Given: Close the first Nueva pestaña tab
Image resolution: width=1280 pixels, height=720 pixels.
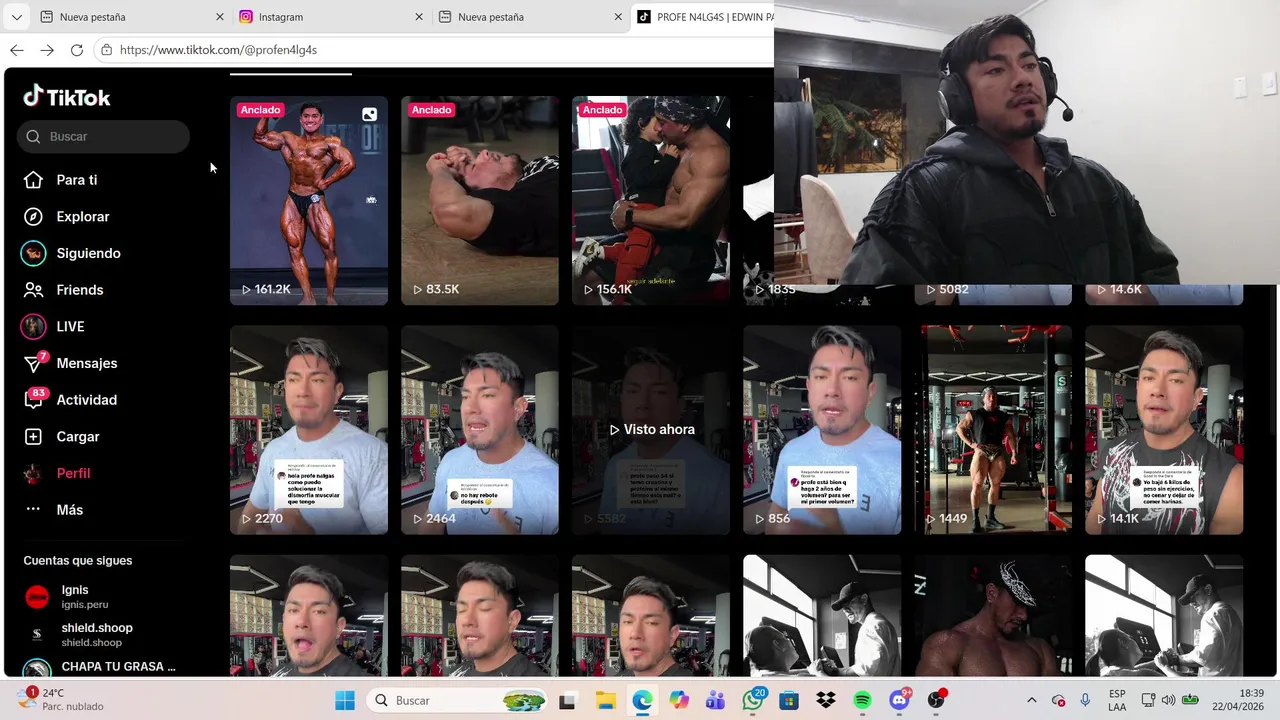Looking at the screenshot, I should tap(220, 17).
